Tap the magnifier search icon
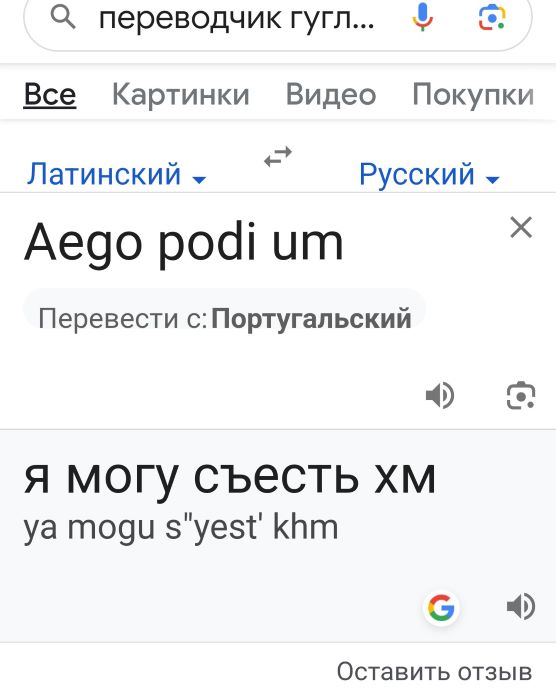556x691 pixels. (x=63, y=18)
